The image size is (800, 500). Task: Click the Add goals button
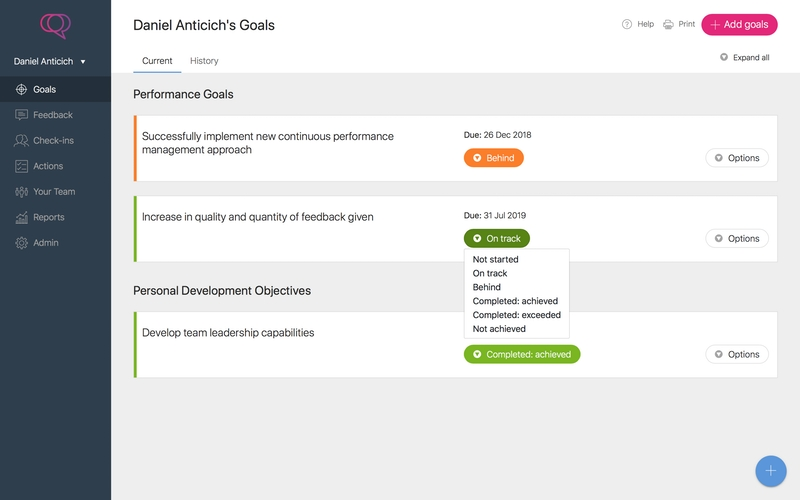pyautogui.click(x=739, y=24)
